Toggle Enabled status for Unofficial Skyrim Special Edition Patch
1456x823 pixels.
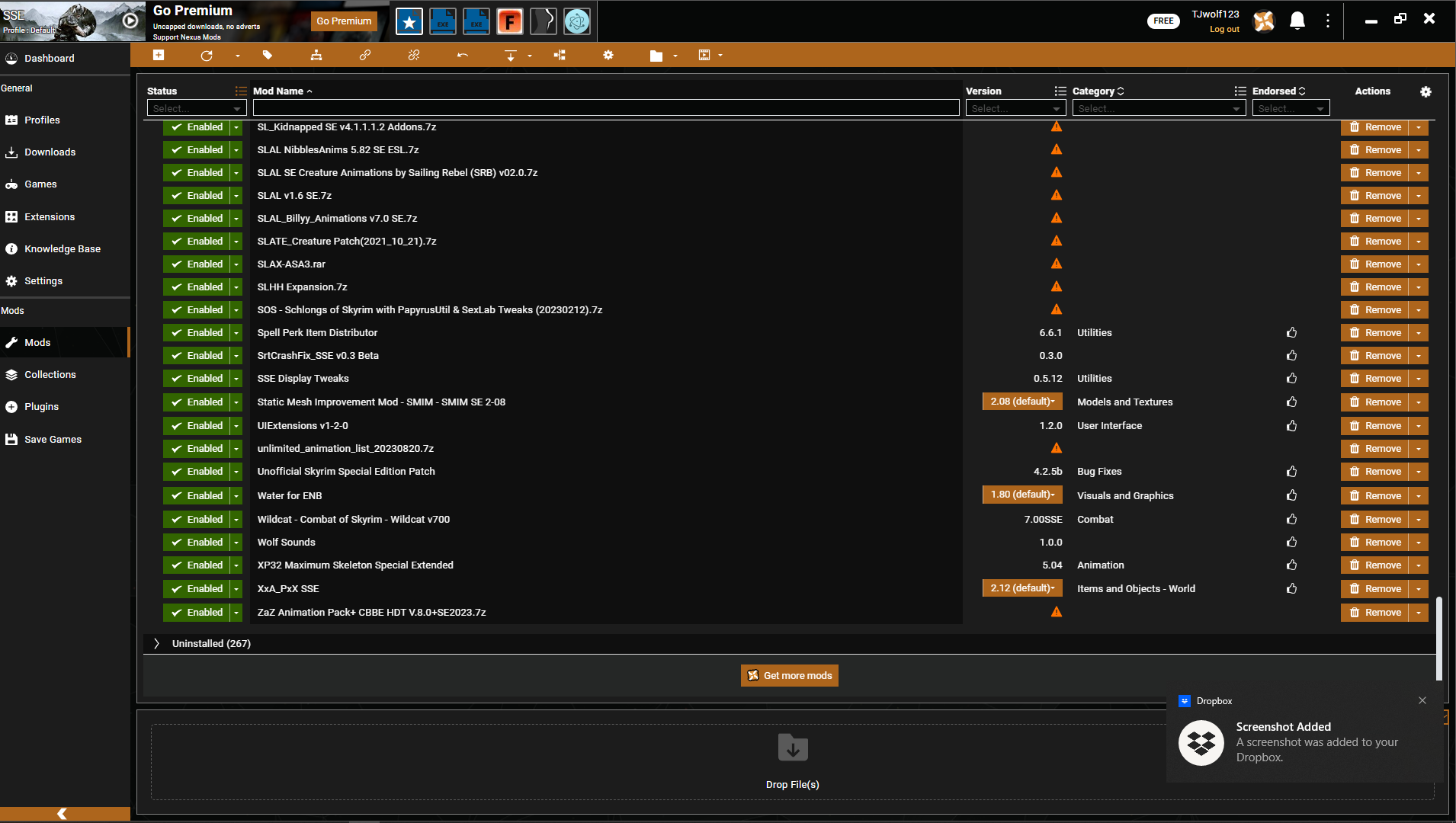(x=197, y=472)
